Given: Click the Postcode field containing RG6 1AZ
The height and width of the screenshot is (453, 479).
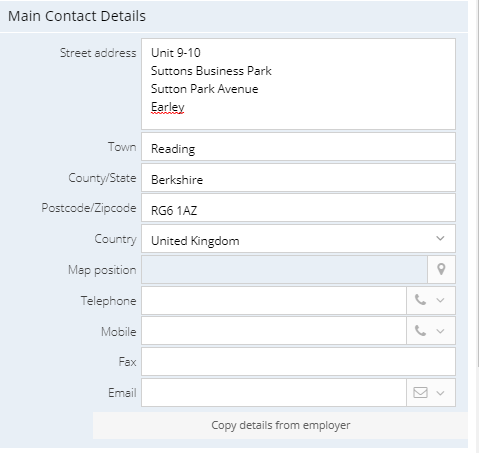Looking at the screenshot, I should pos(298,208).
